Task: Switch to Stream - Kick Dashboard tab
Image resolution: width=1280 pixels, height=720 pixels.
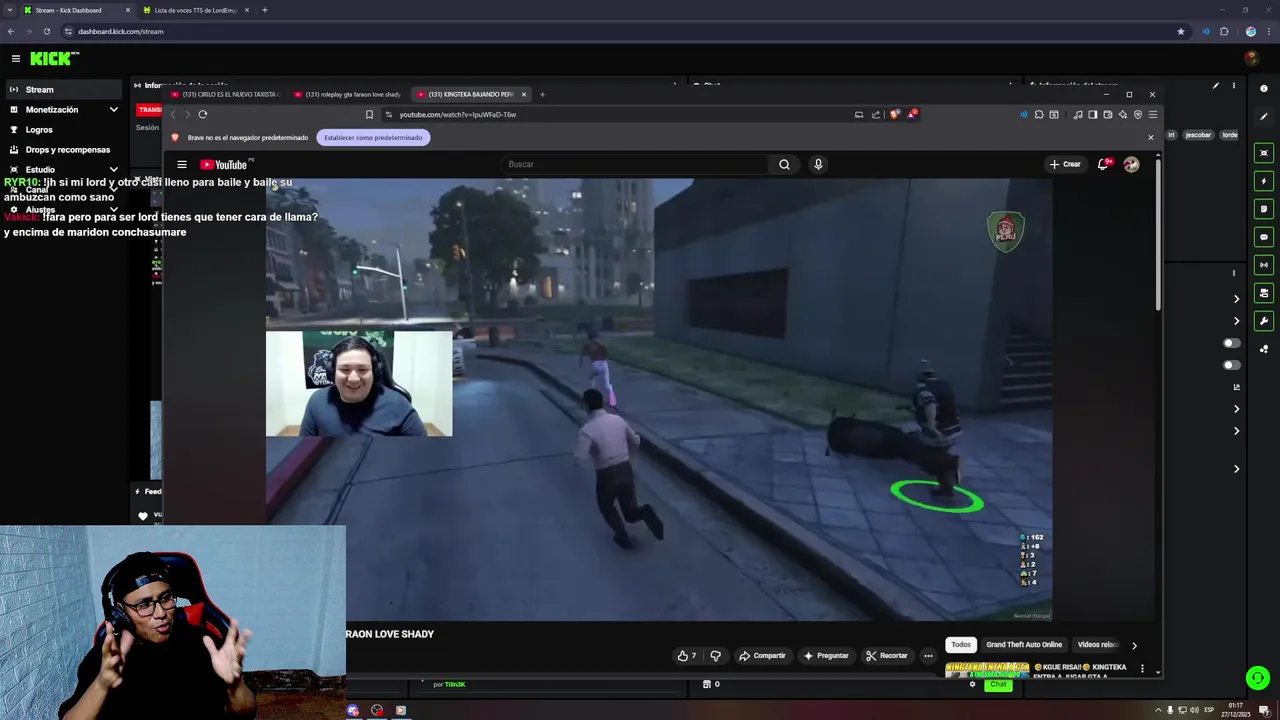Action: pyautogui.click(x=76, y=10)
